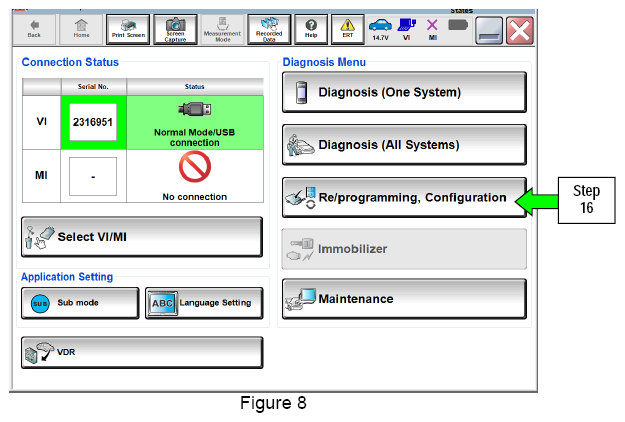Open Diagnosis (All Systems)
The image size is (625, 422).
pyautogui.click(x=404, y=145)
